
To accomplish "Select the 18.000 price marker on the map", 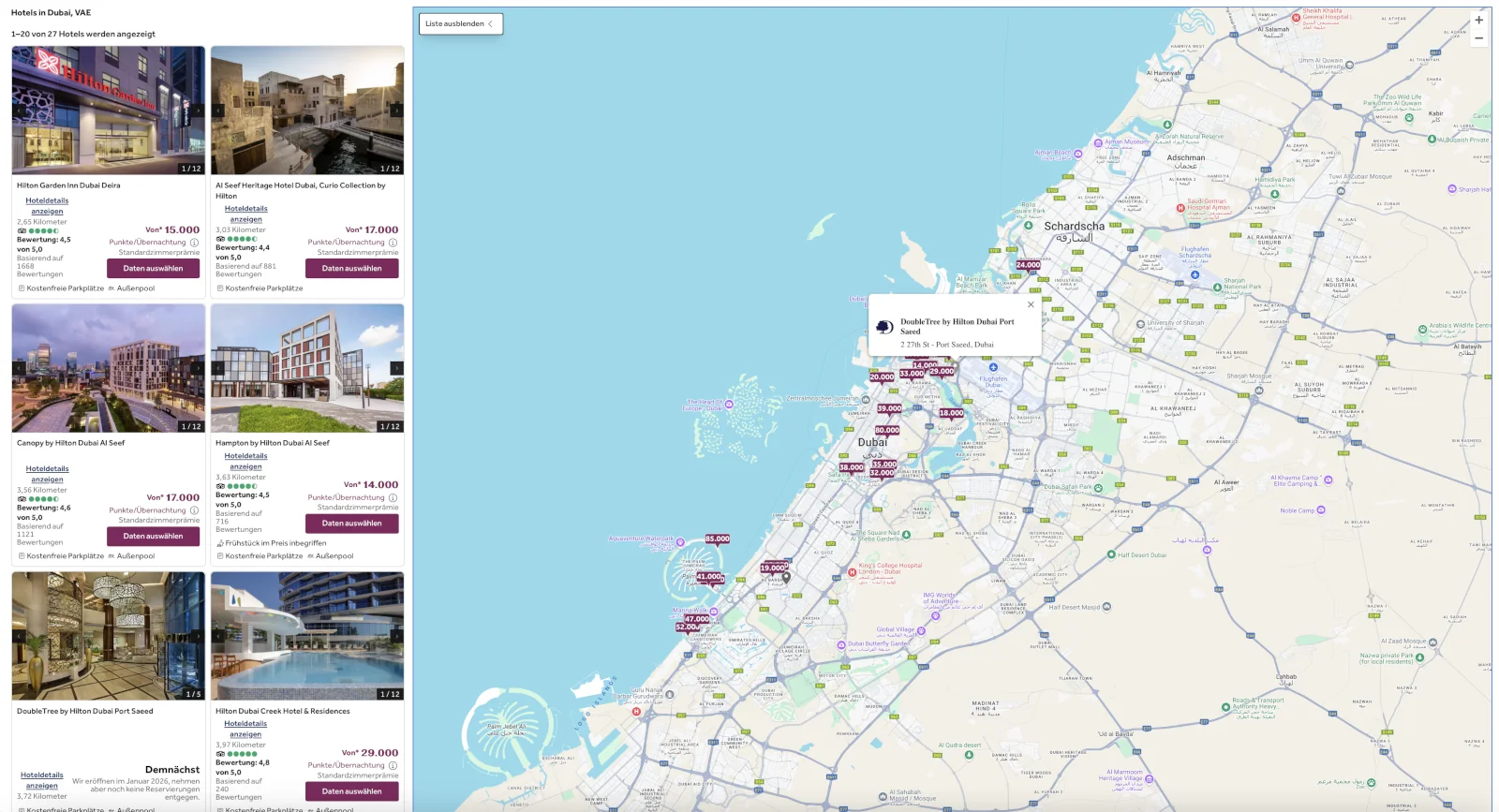I will tap(951, 413).
